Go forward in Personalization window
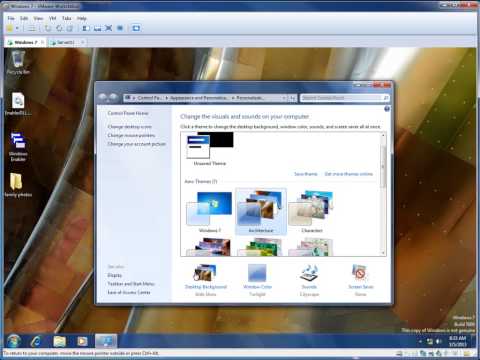The height and width of the screenshot is (360, 480). click(x=114, y=97)
